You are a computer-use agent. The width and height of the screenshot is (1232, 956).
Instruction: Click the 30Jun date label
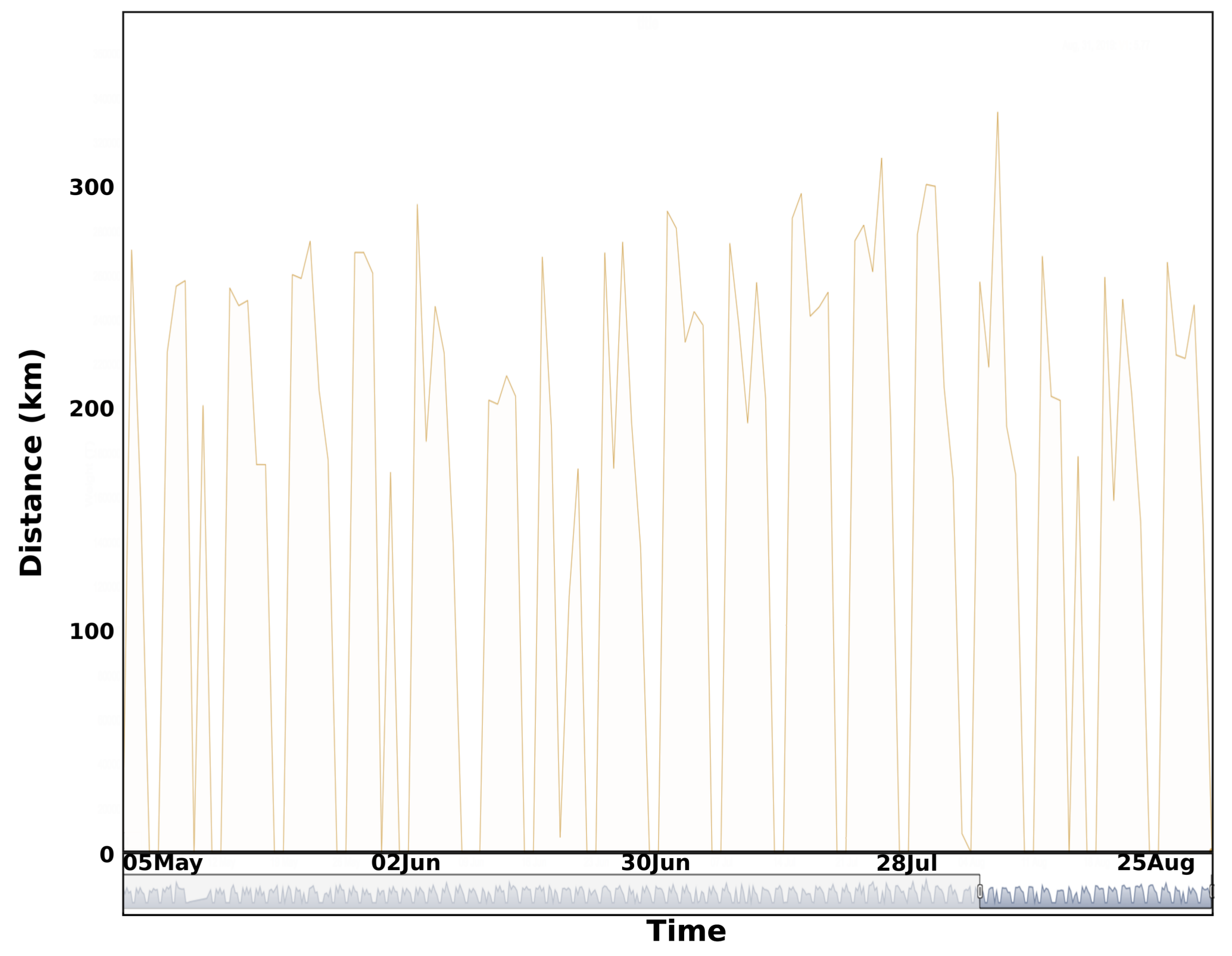(655, 864)
